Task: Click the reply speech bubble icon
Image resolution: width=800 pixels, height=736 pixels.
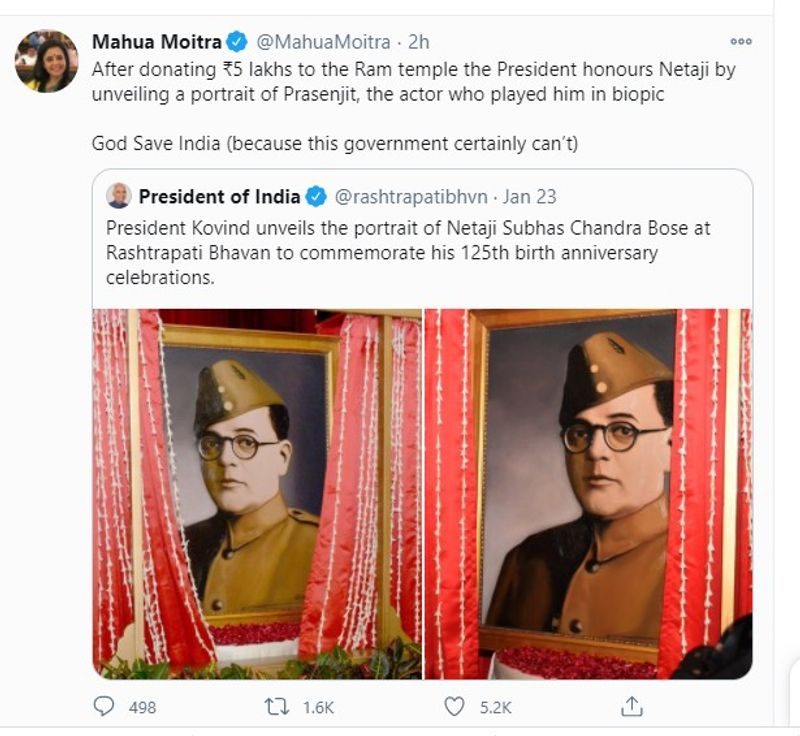Action: pos(105,706)
